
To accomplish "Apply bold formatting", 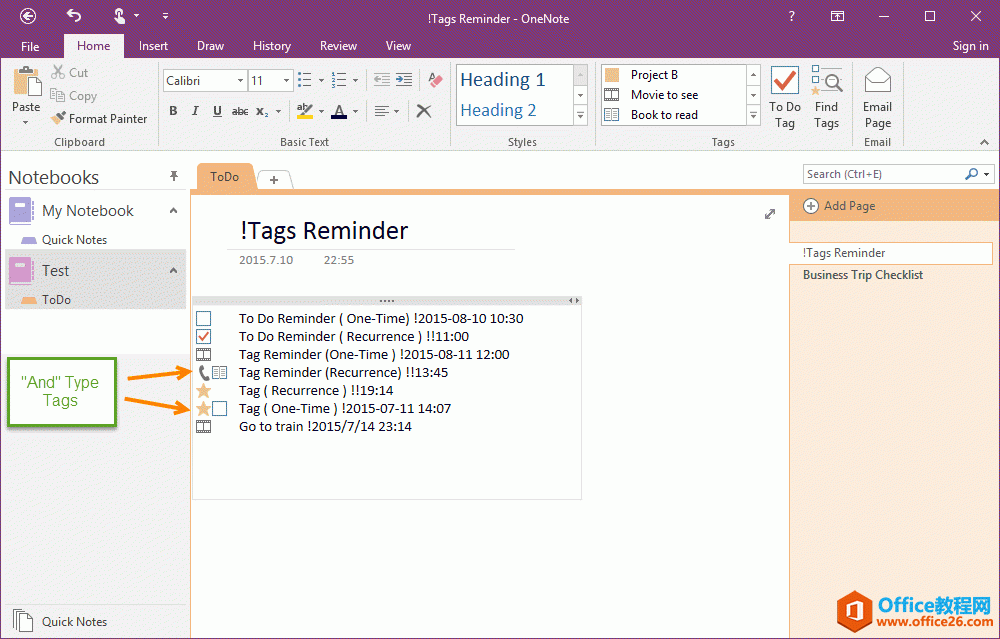I will (x=173, y=111).
